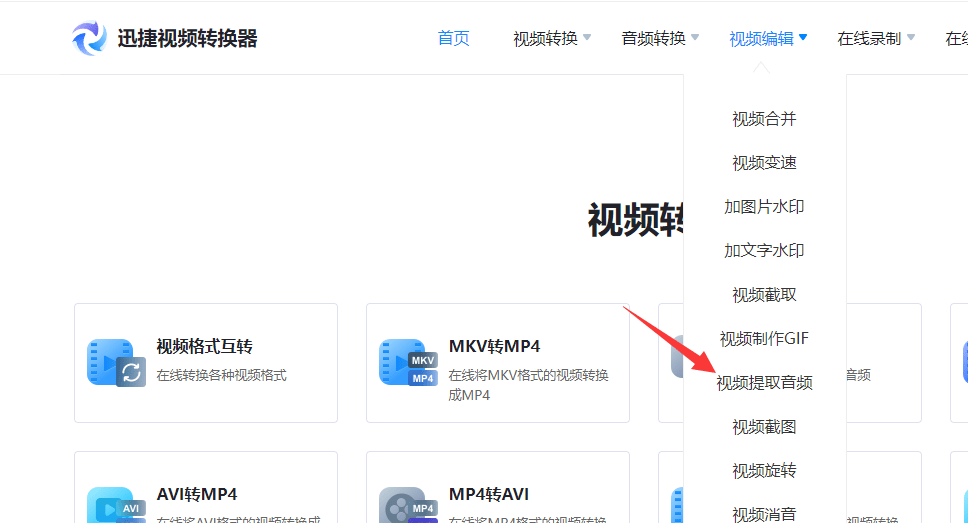Click the 迅捷视频转换器 swirl logo icon
Viewport: 968px width, 523px height.
[x=90, y=38]
